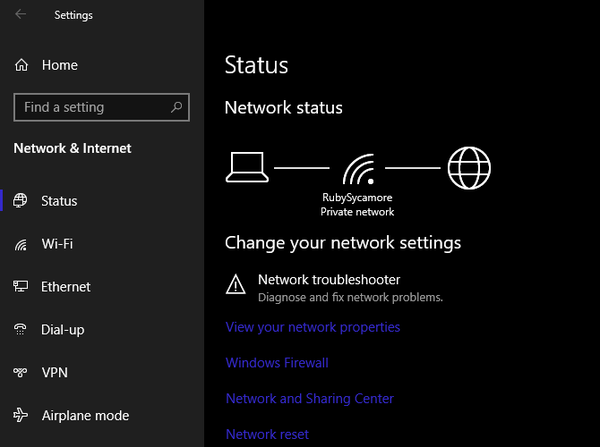
Task: Click the back arrow icon
Action: (21, 14)
